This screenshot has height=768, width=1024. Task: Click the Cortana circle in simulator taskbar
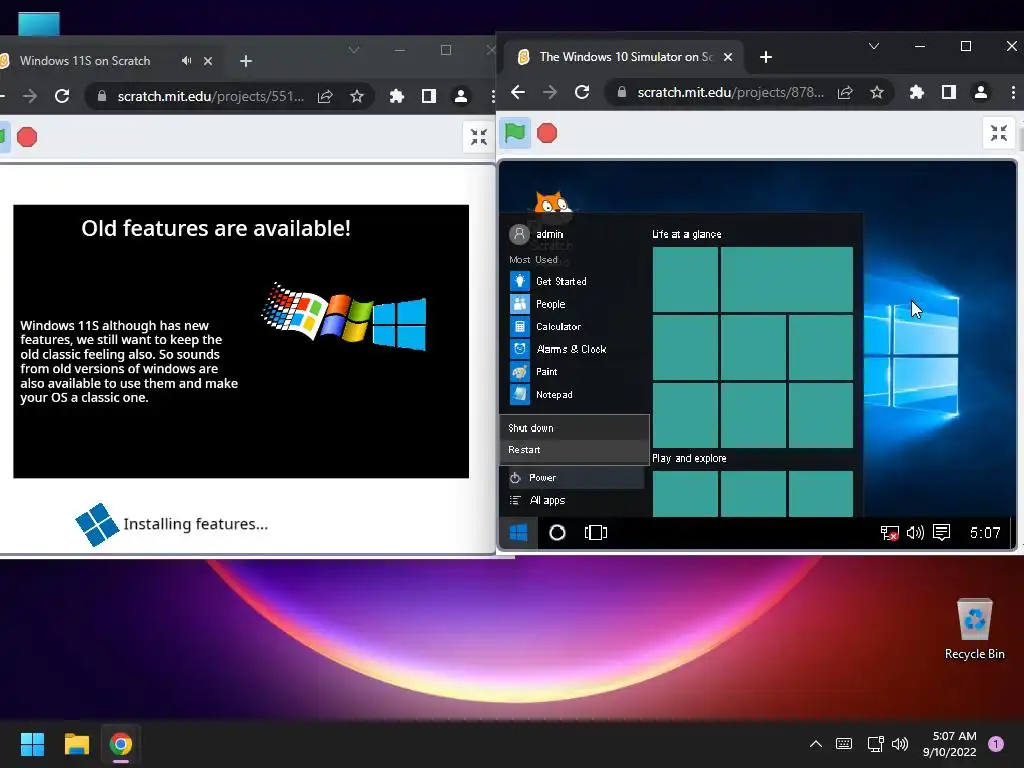(557, 533)
